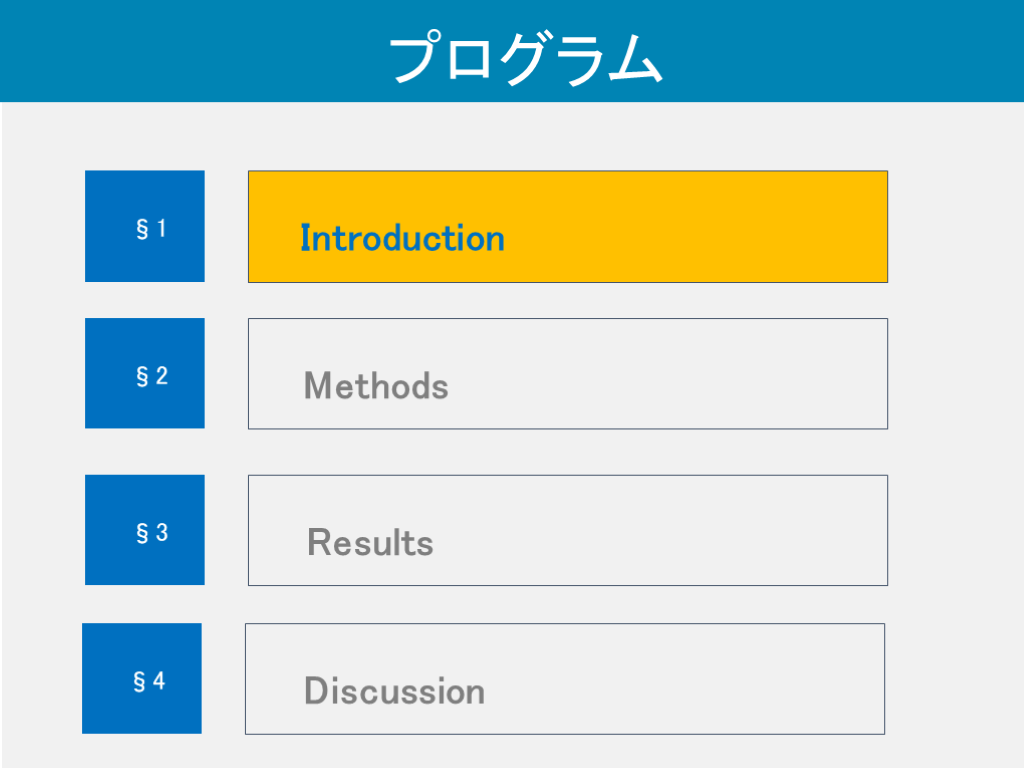Click the "§ 3" white label text
The height and width of the screenshot is (768, 1024).
pyautogui.click(x=151, y=533)
